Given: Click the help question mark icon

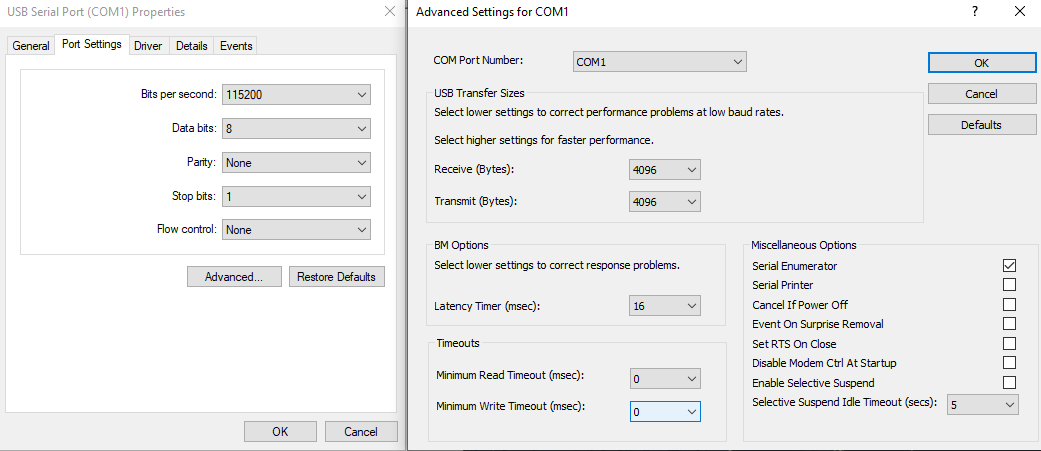Looking at the screenshot, I should point(973,12).
